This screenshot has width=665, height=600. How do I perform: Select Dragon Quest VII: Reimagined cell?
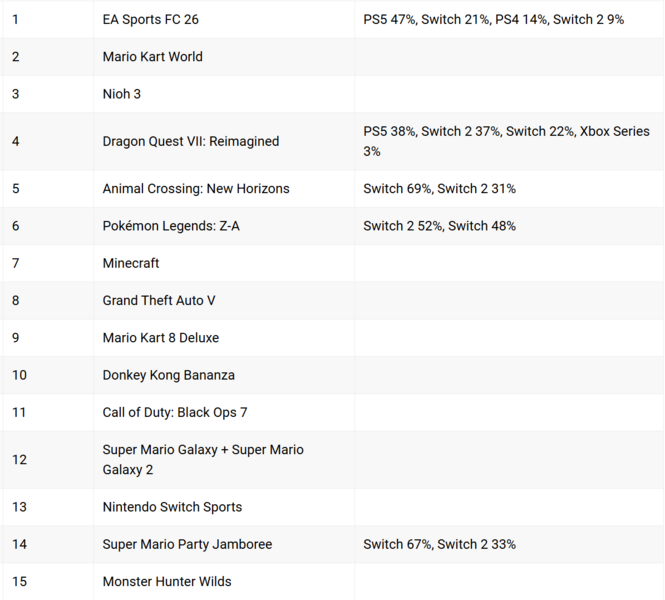(190, 141)
